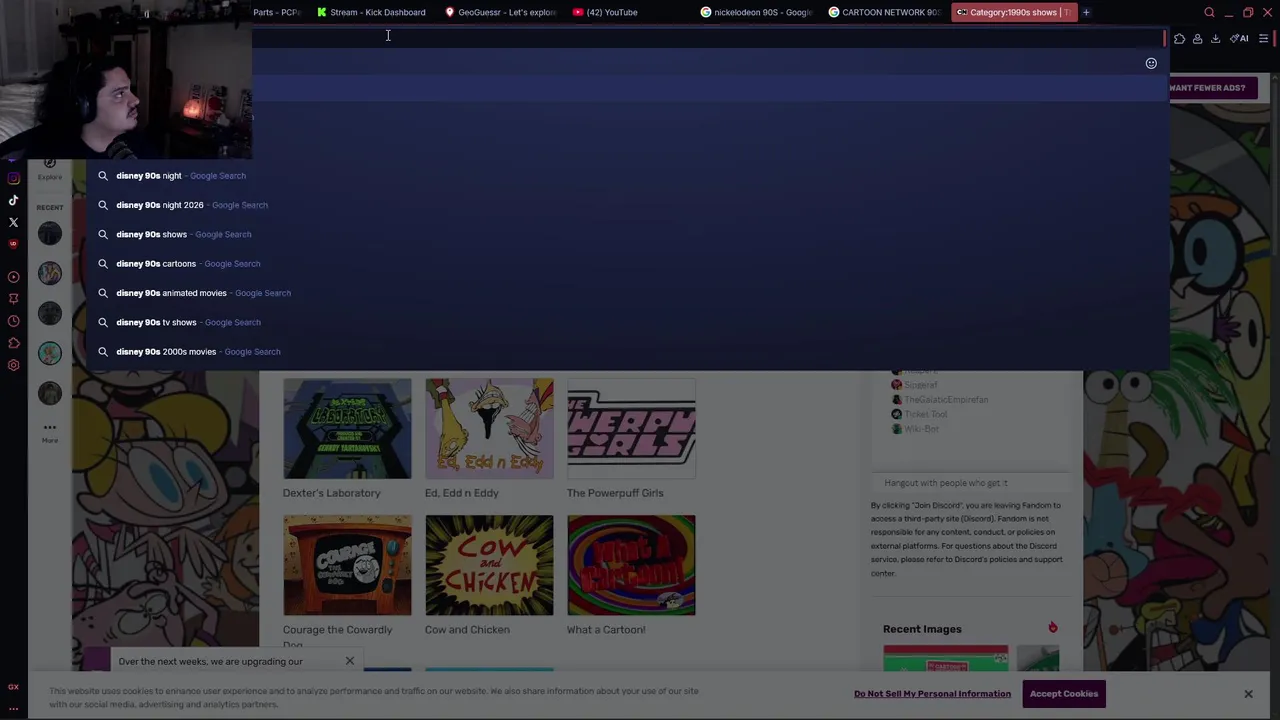Open the Pinboards icon in Opera sidebar
Image resolution: width=1280 pixels, height=720 pixels.
coord(13,298)
